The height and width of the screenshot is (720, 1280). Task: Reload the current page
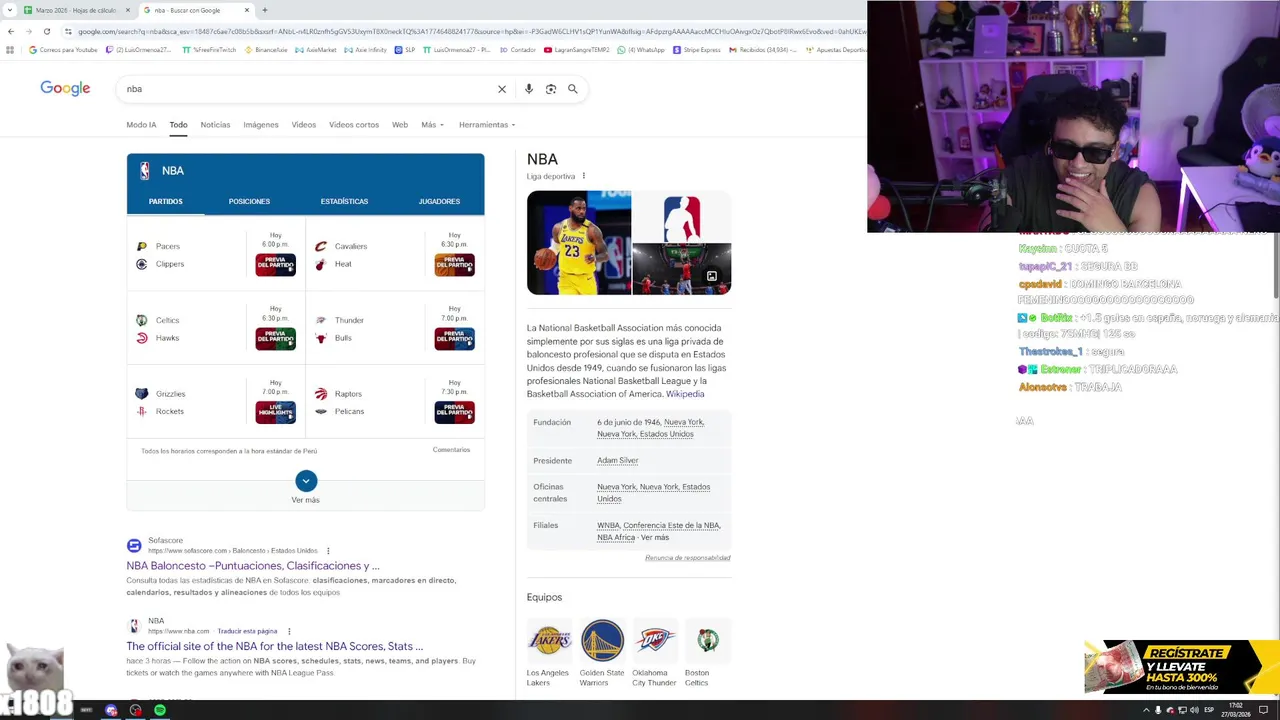coord(47,31)
